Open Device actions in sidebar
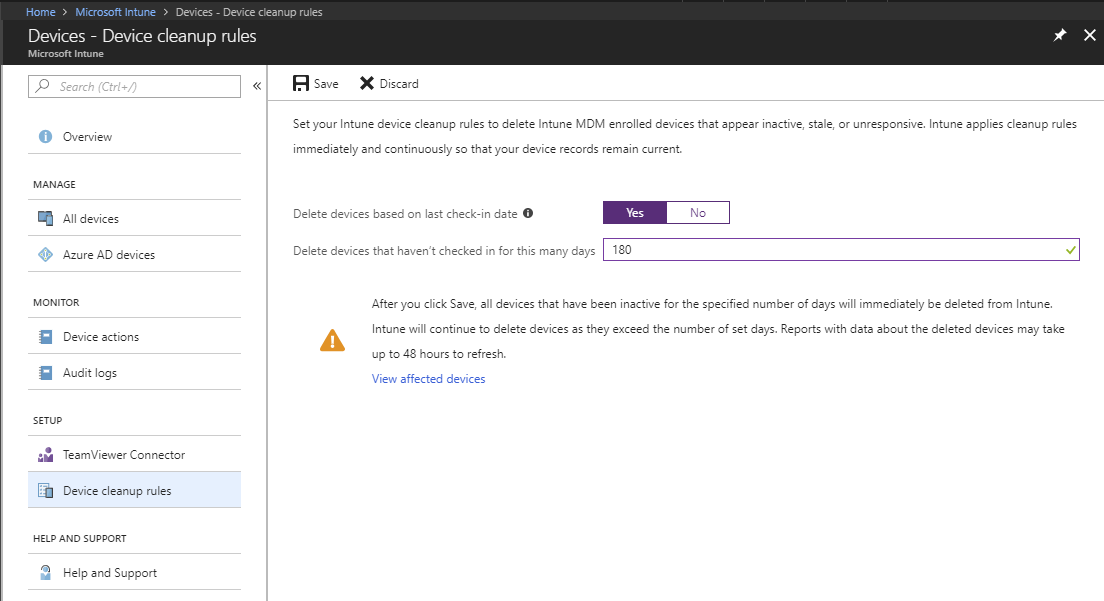This screenshot has width=1104, height=601. pyautogui.click(x=100, y=337)
